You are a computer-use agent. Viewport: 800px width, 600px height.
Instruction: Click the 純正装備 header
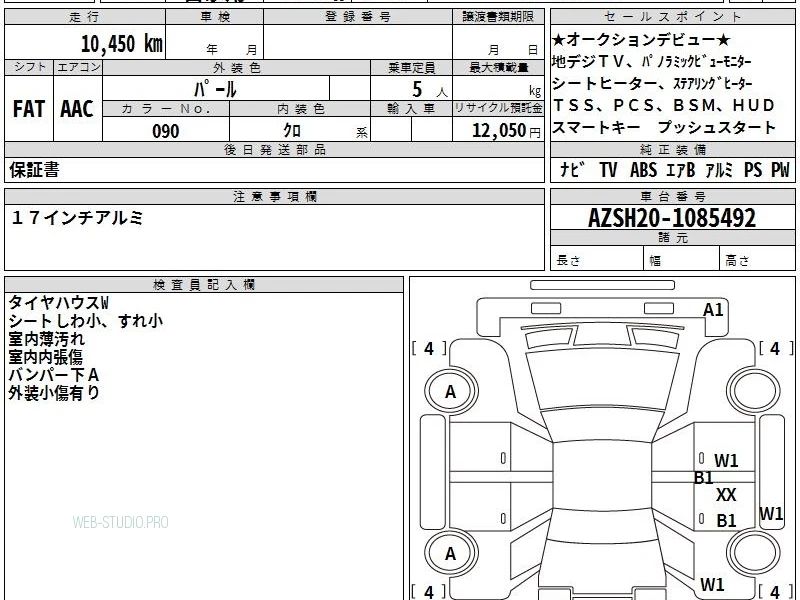pos(672,149)
